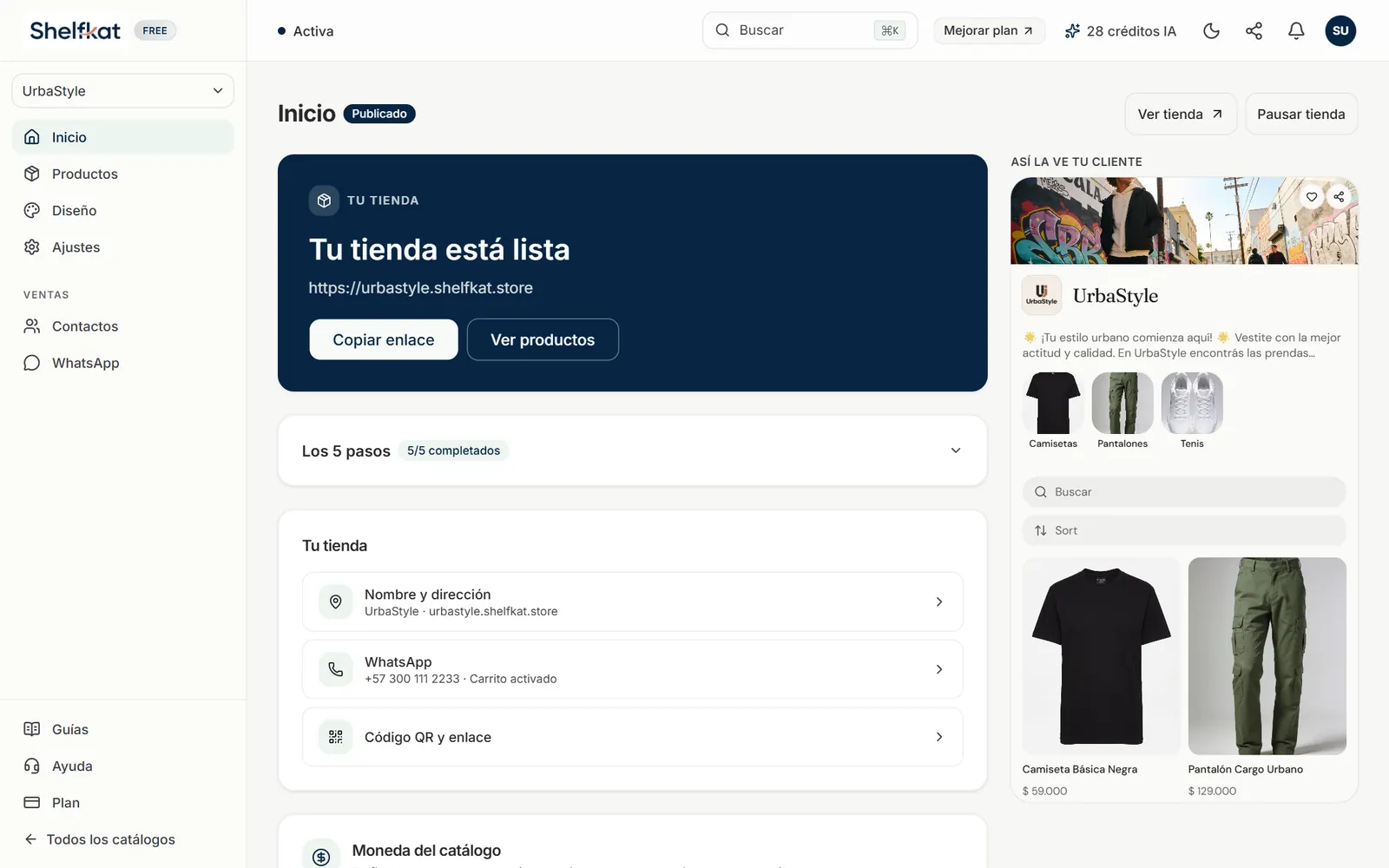
Task: Open the SU user avatar menu
Action: 1340,31
